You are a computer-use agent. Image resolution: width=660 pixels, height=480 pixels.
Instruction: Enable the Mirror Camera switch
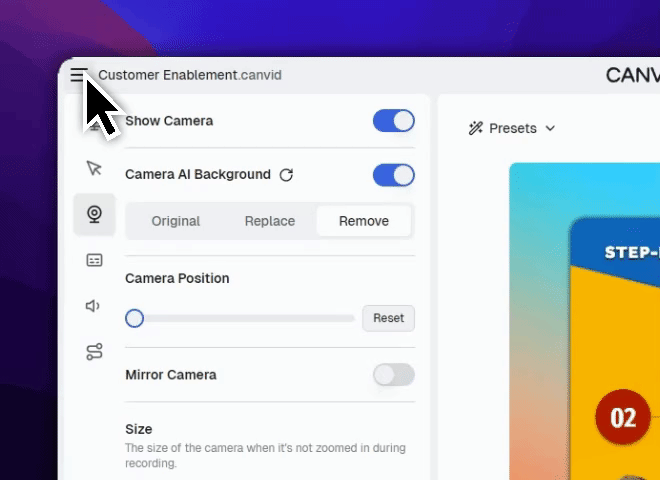click(x=393, y=375)
